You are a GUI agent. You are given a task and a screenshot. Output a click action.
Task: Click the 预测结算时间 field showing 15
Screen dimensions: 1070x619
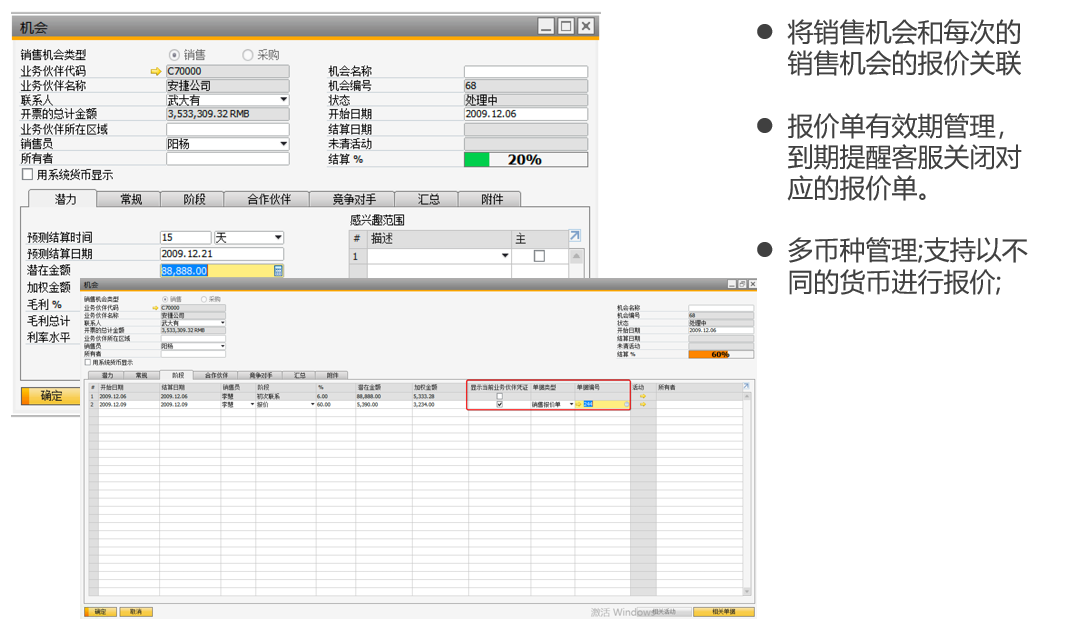185,237
